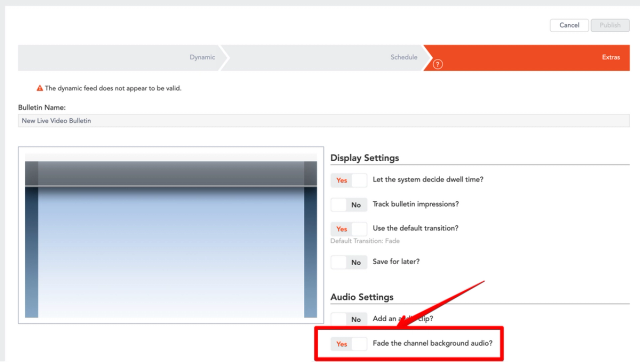Click the Audio Settings heading

pos(362,297)
